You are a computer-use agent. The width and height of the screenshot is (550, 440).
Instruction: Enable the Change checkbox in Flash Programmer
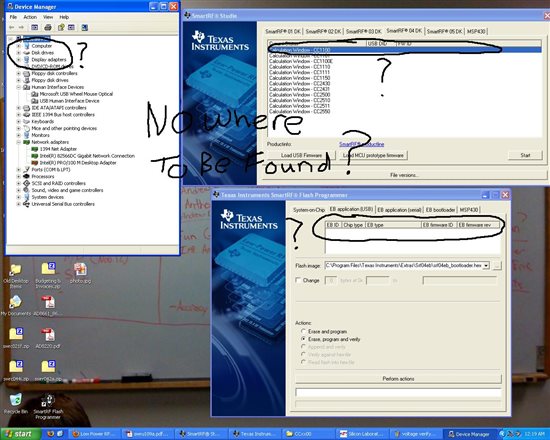coord(298,280)
